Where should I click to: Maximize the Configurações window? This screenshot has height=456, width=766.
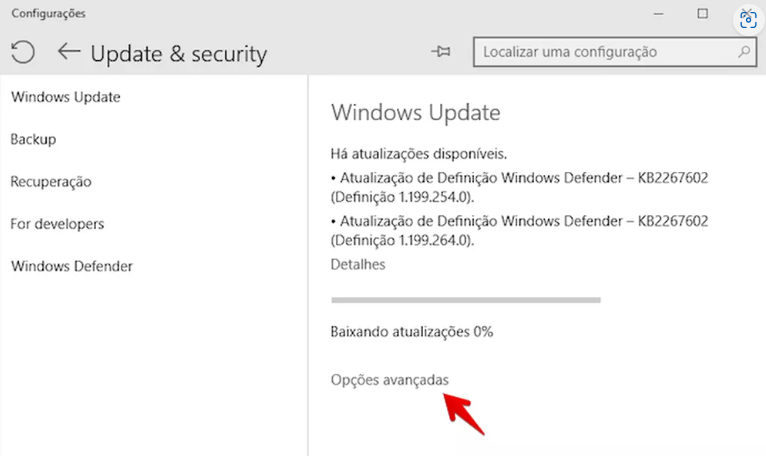pos(702,13)
